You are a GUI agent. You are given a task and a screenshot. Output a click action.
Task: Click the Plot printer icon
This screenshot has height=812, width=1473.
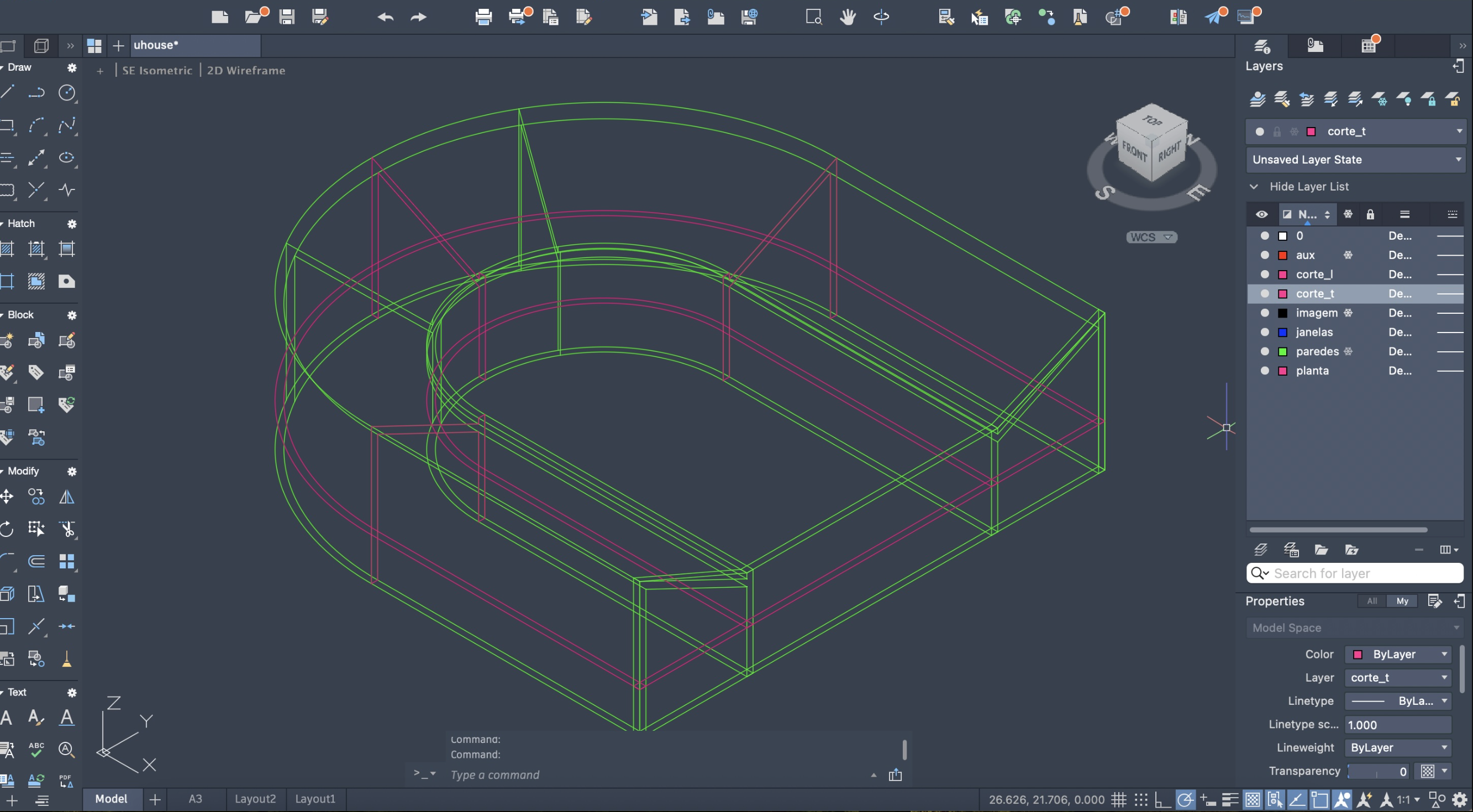[483, 17]
